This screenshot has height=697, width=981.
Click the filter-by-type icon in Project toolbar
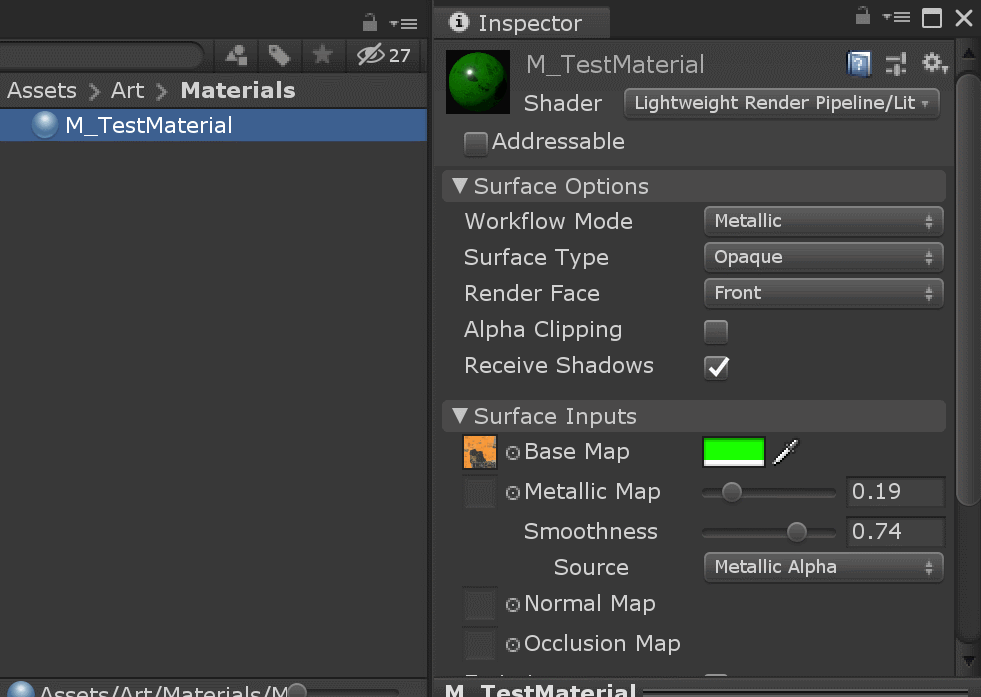(236, 55)
